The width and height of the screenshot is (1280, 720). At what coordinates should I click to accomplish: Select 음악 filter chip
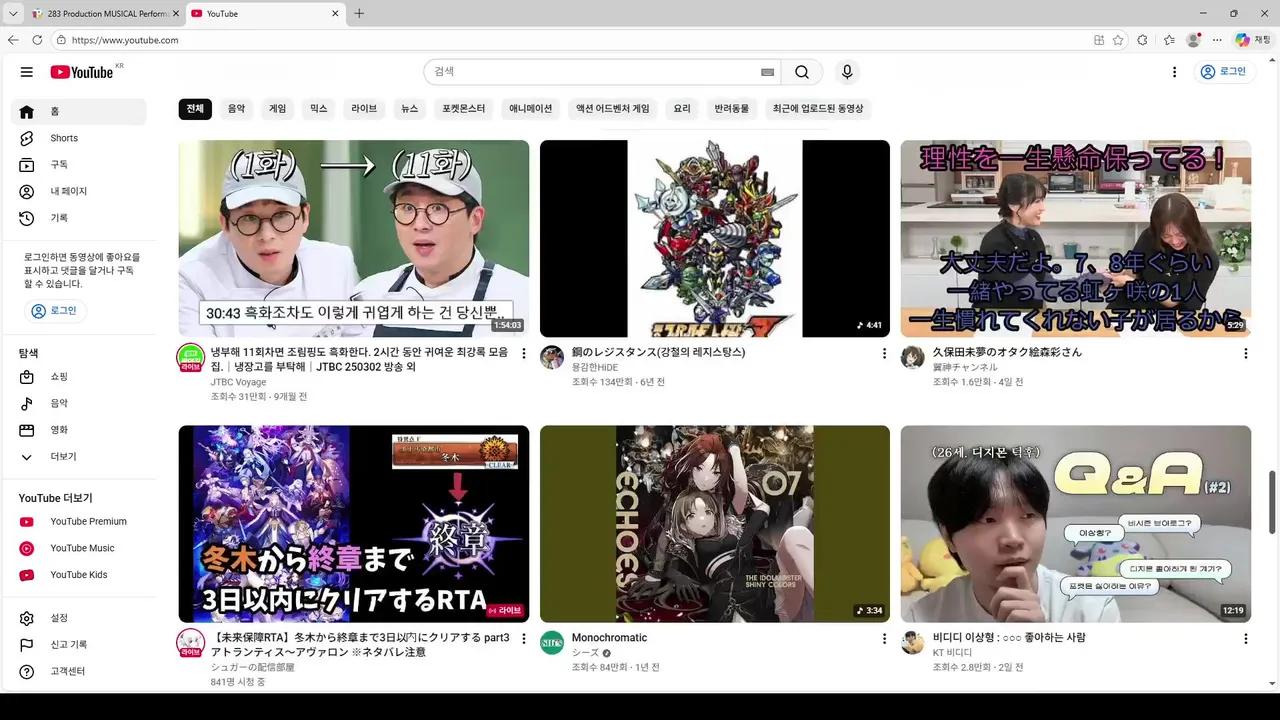coord(236,108)
